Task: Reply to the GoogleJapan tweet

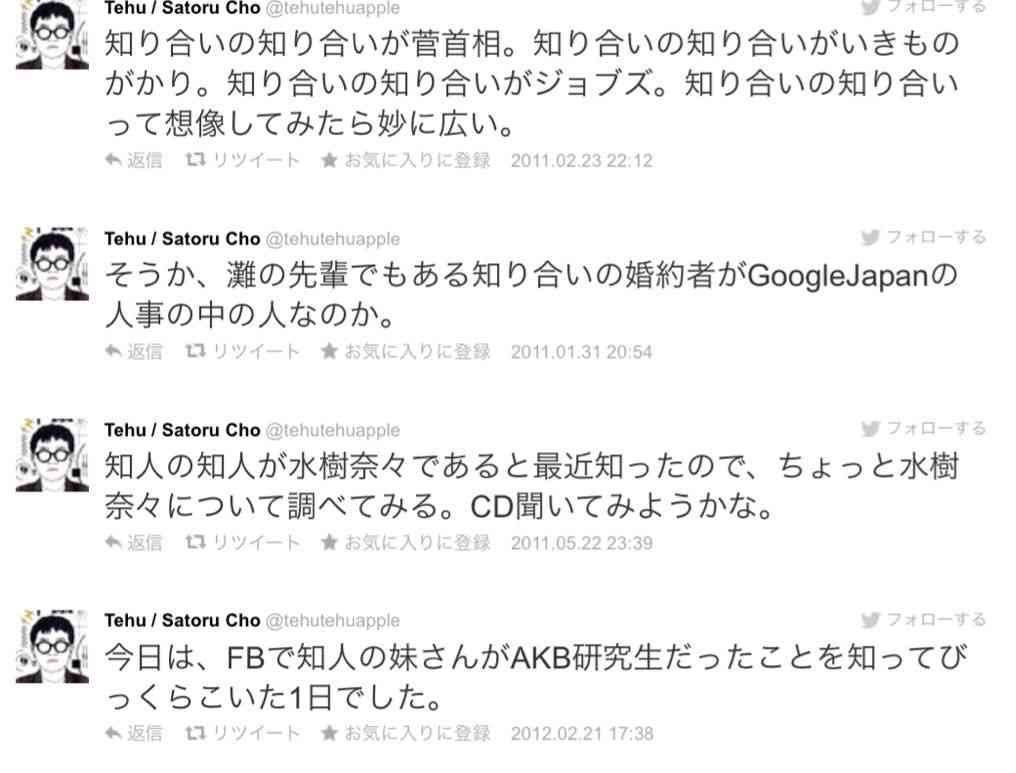Action: tap(133, 351)
